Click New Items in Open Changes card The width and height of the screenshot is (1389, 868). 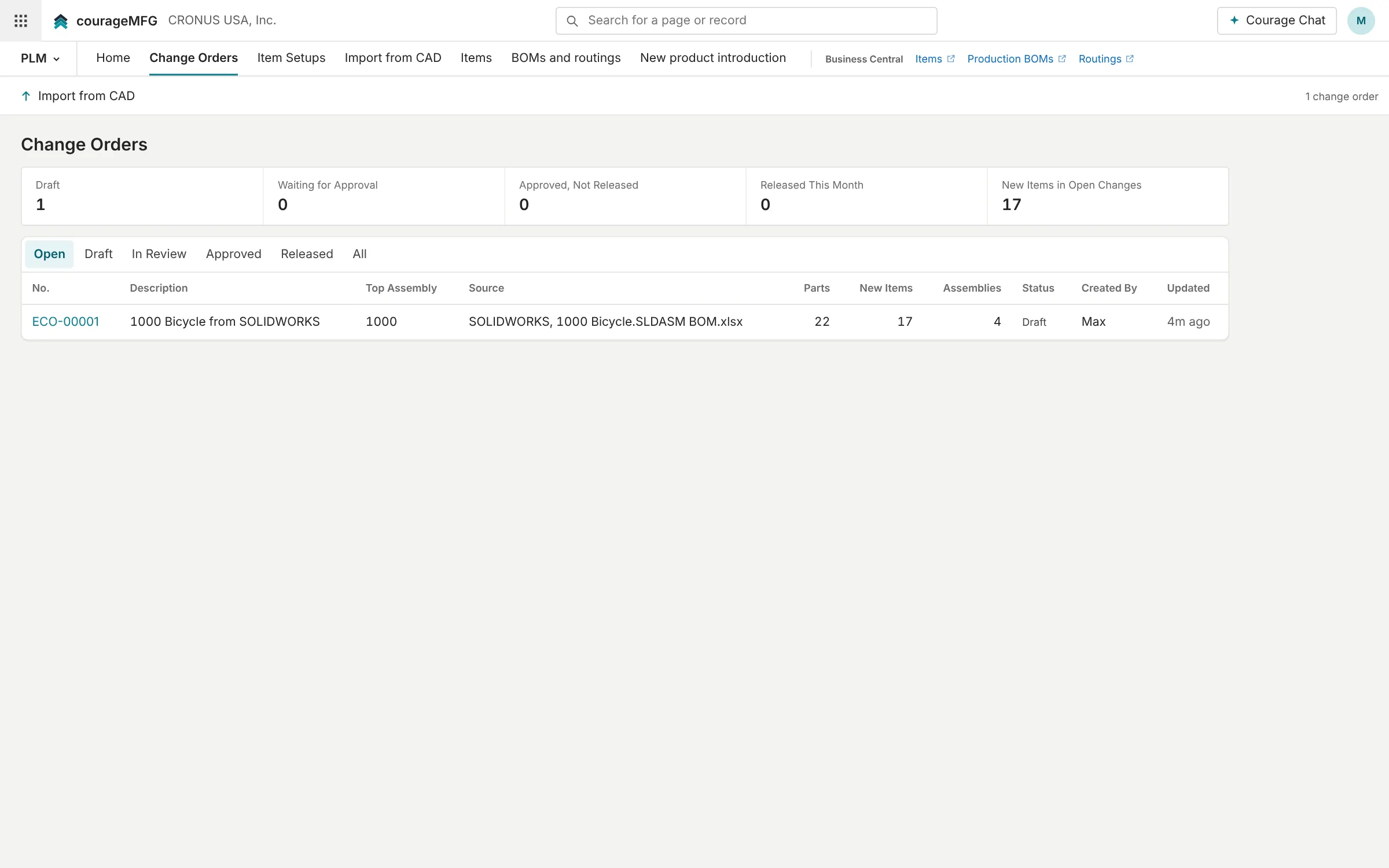click(1108, 196)
